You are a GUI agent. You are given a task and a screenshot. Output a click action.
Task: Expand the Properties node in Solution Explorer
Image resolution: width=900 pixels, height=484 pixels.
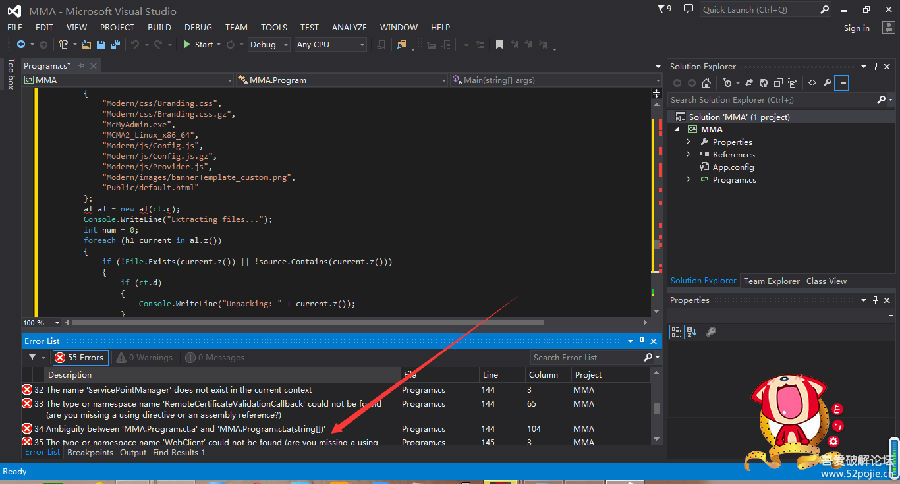(x=688, y=142)
